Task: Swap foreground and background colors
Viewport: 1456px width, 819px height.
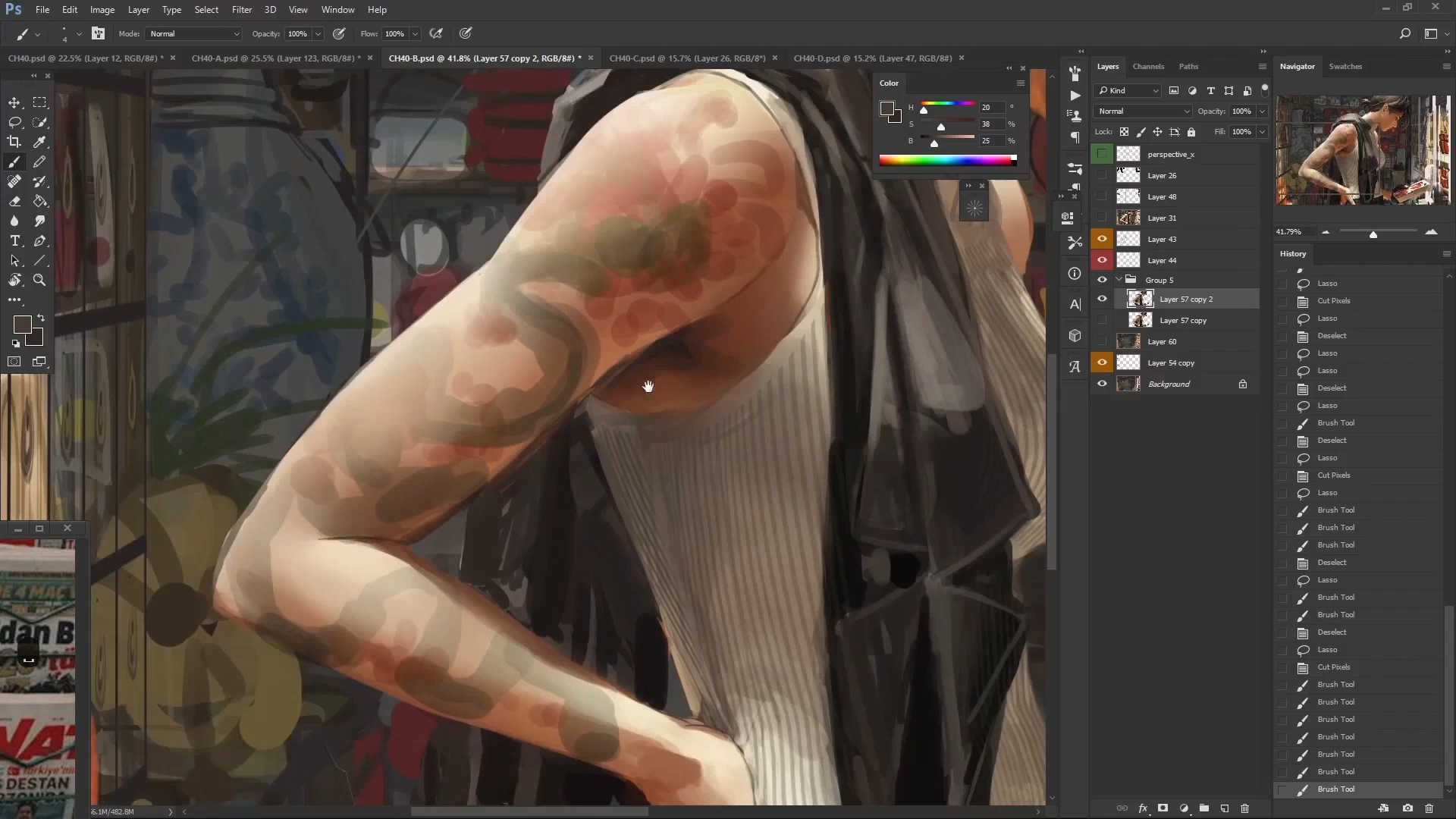Action: pyautogui.click(x=41, y=318)
